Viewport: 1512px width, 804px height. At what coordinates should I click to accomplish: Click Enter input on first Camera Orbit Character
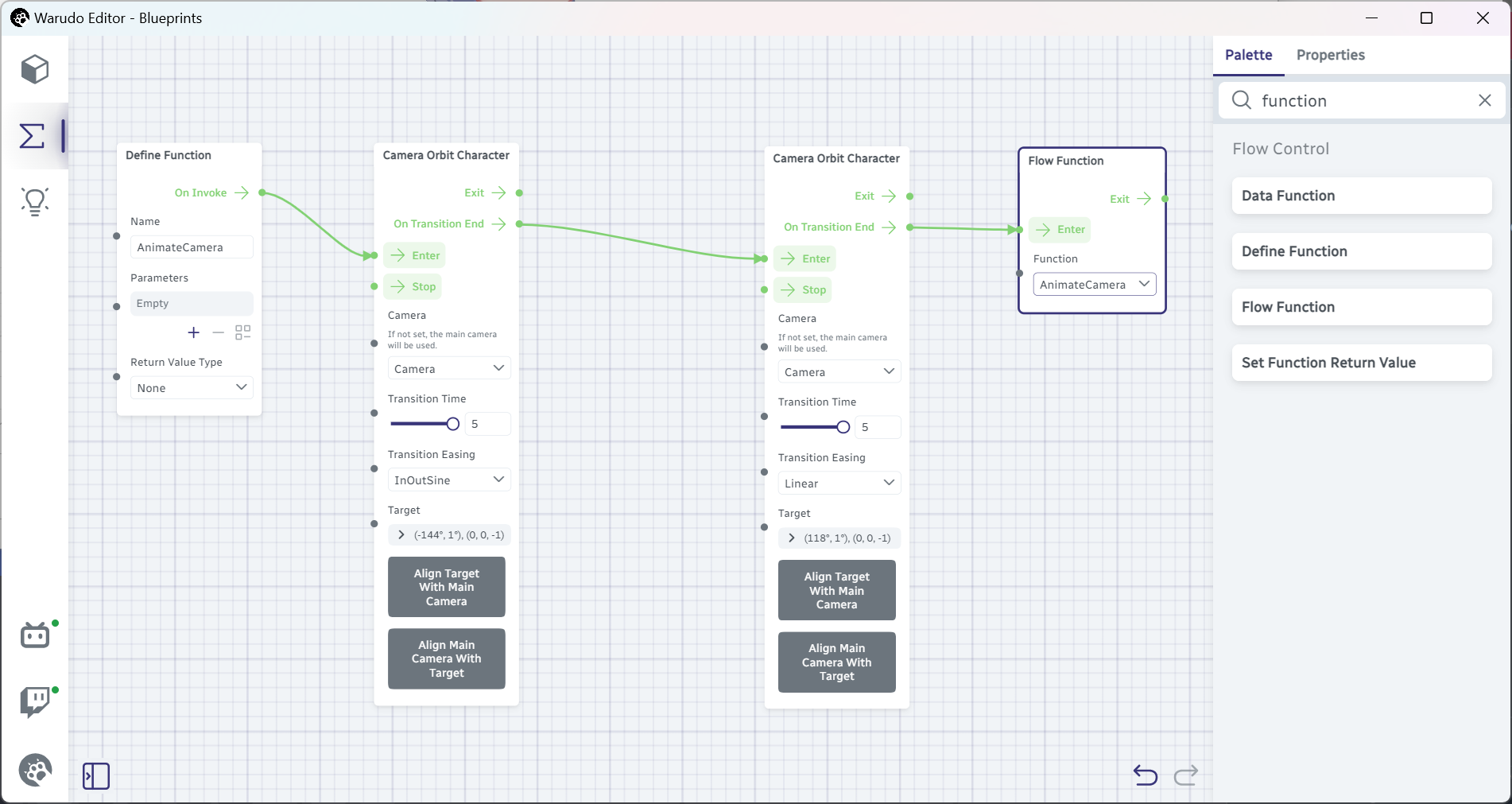(415, 255)
